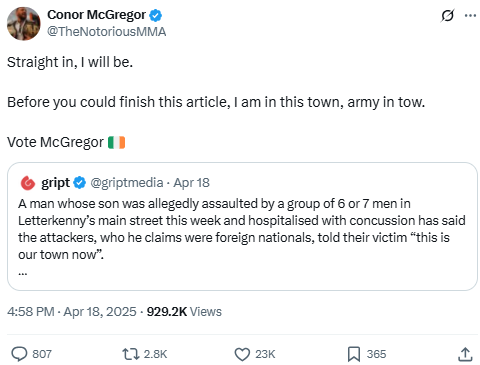Open the @griptmedia handle

127,183
